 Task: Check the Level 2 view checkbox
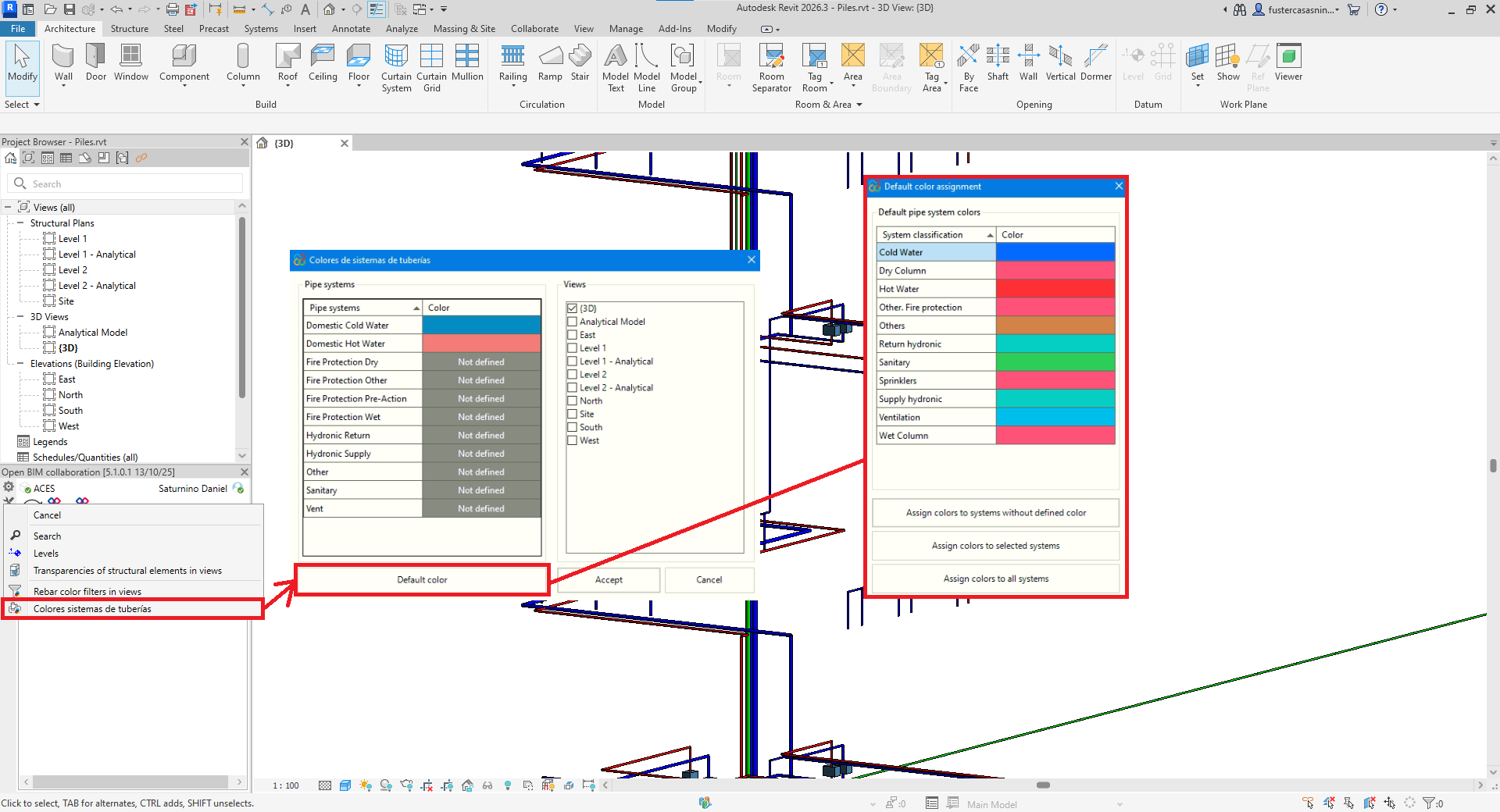[573, 375]
